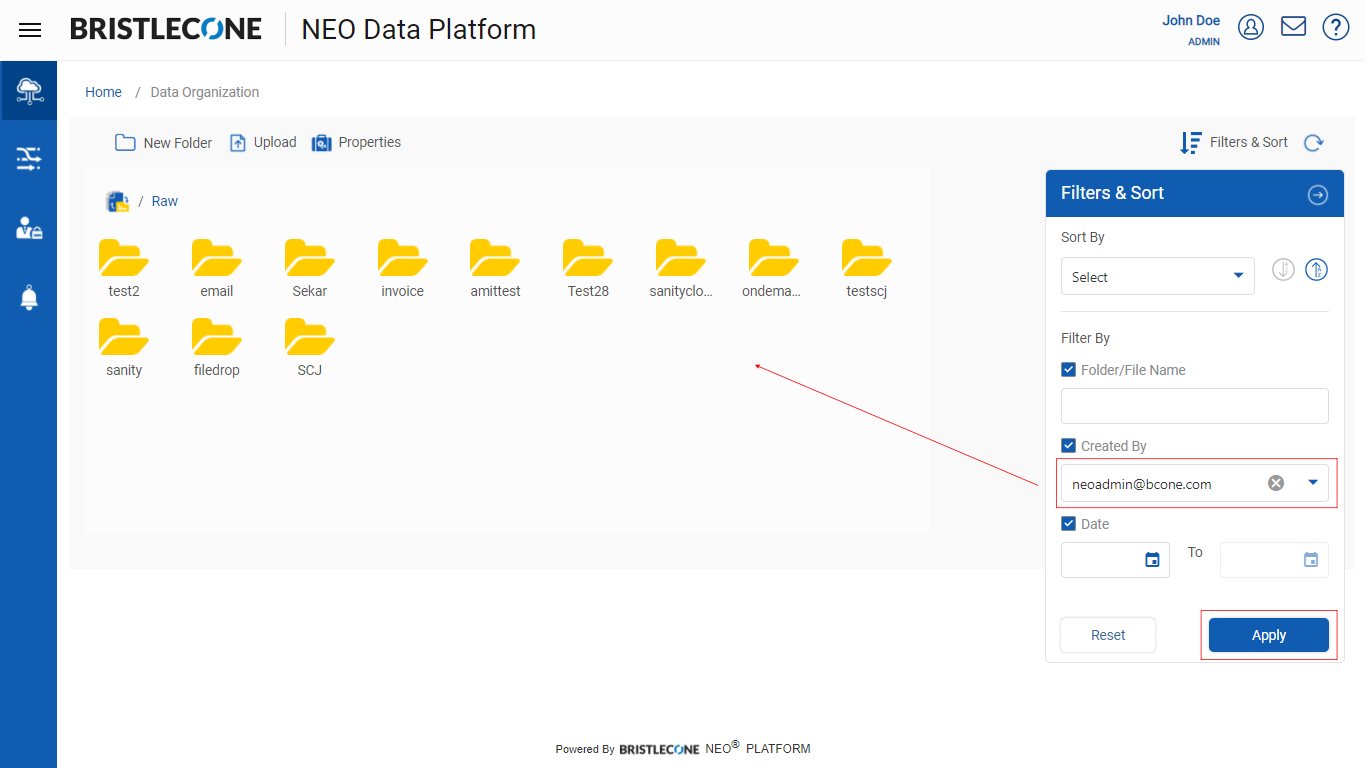Open the email folder
Image resolution: width=1366 pixels, height=768 pixels.
(217, 269)
